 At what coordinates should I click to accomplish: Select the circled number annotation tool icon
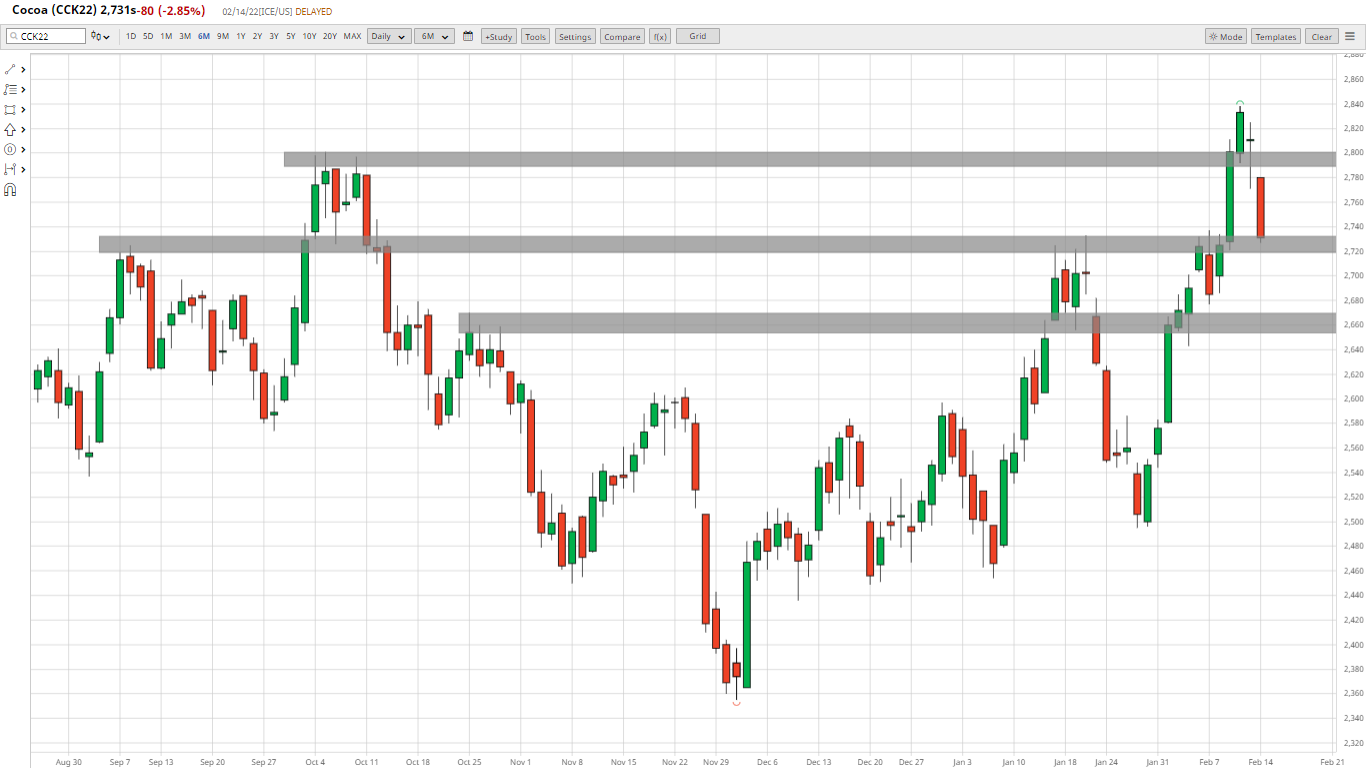point(10,150)
